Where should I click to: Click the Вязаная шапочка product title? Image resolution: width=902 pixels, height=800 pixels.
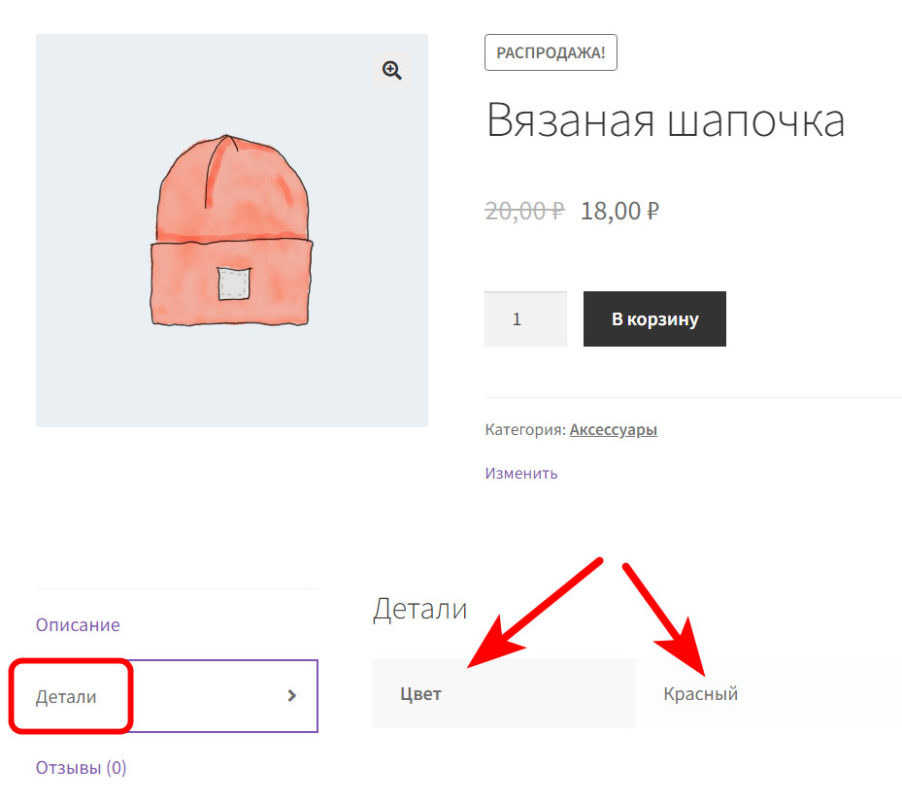pos(665,121)
